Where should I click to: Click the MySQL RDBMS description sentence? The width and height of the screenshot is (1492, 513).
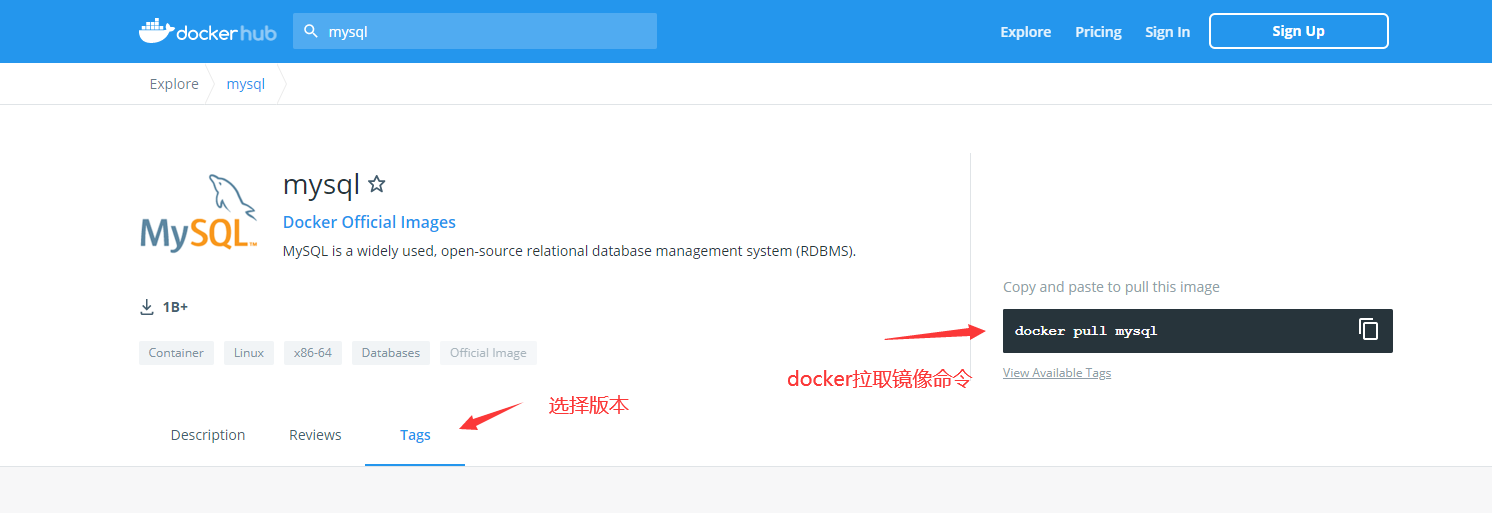click(569, 251)
